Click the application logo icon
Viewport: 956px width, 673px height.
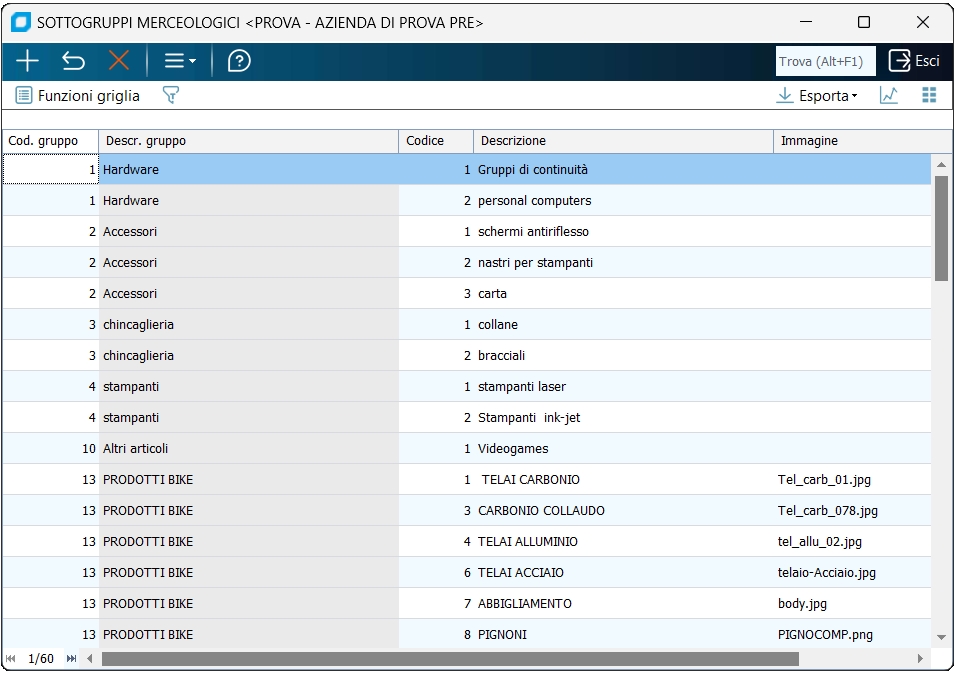click(21, 23)
